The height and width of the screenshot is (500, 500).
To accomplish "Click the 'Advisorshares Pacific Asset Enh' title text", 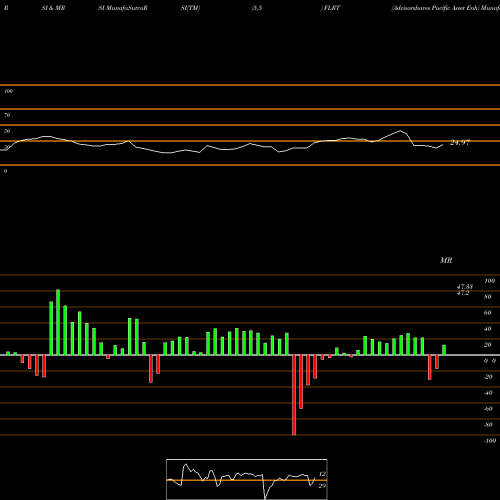I will tap(435, 8).
